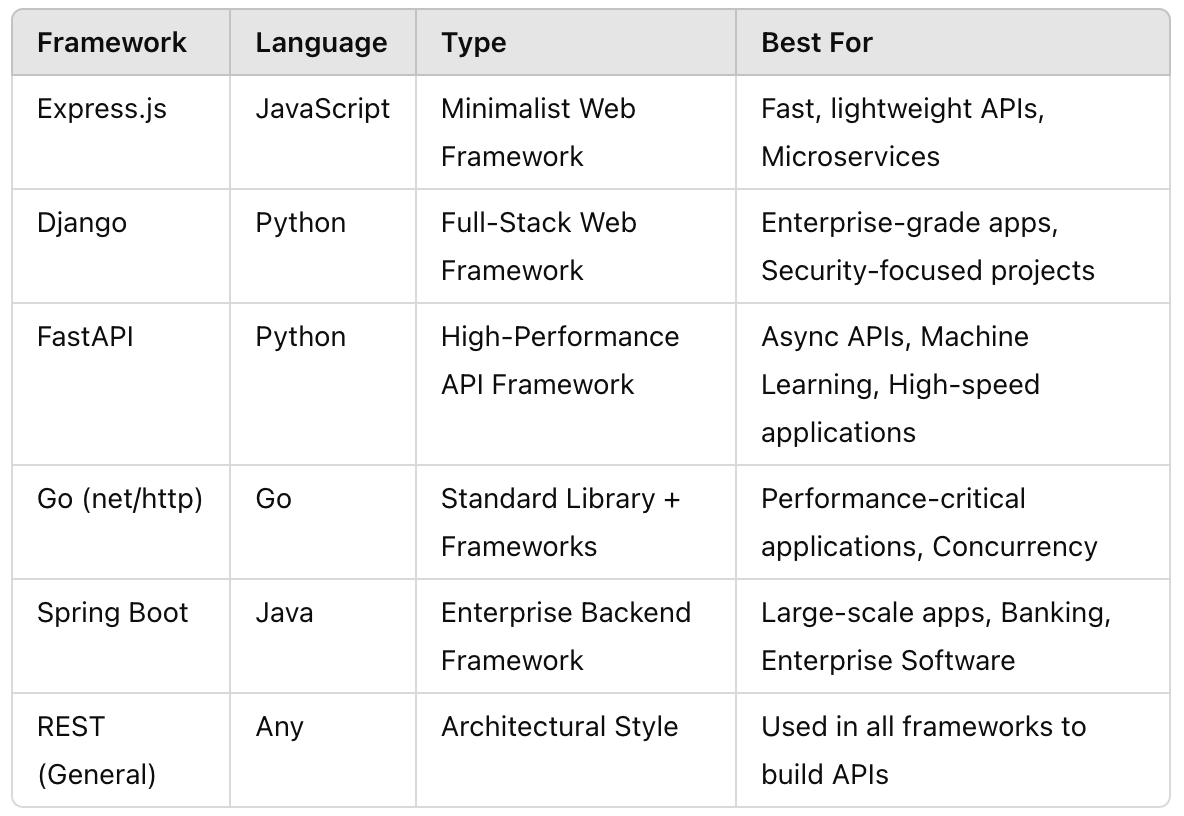This screenshot has height=816, width=1184.
Task: Click the JavaScript language cell
Action: (x=323, y=109)
